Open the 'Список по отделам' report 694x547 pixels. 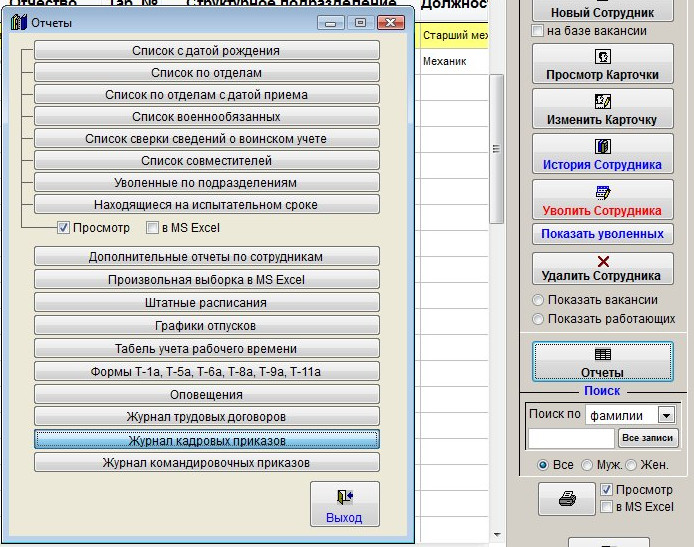pyautogui.click(x=207, y=73)
